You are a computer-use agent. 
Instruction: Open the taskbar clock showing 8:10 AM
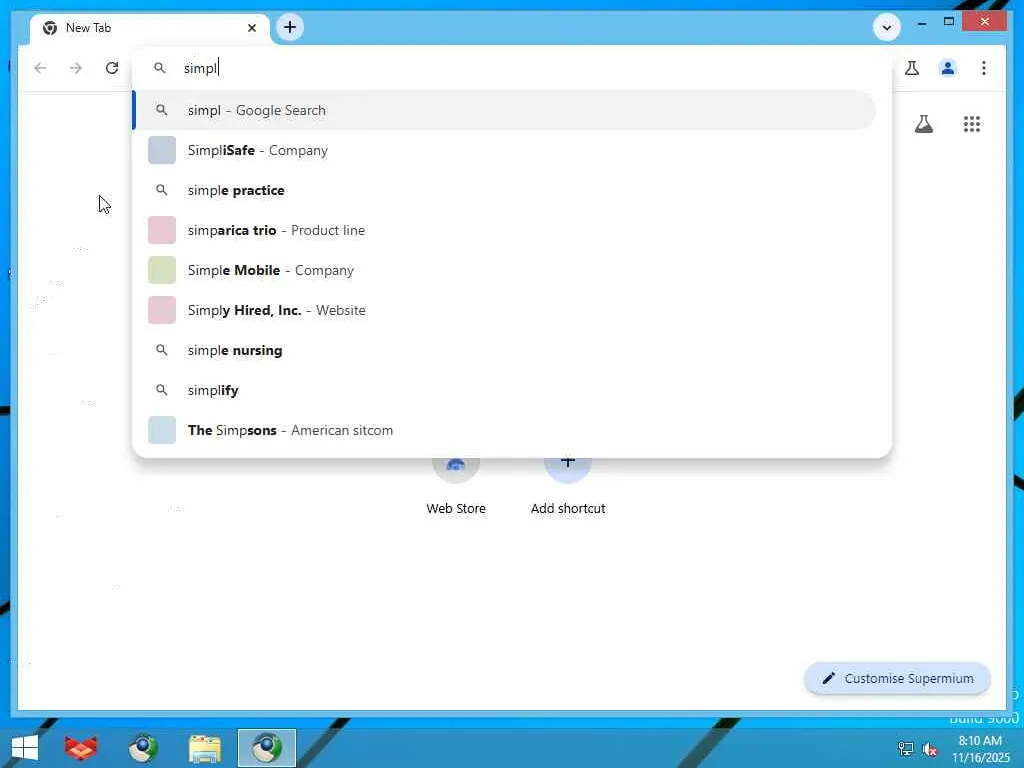tap(980, 749)
